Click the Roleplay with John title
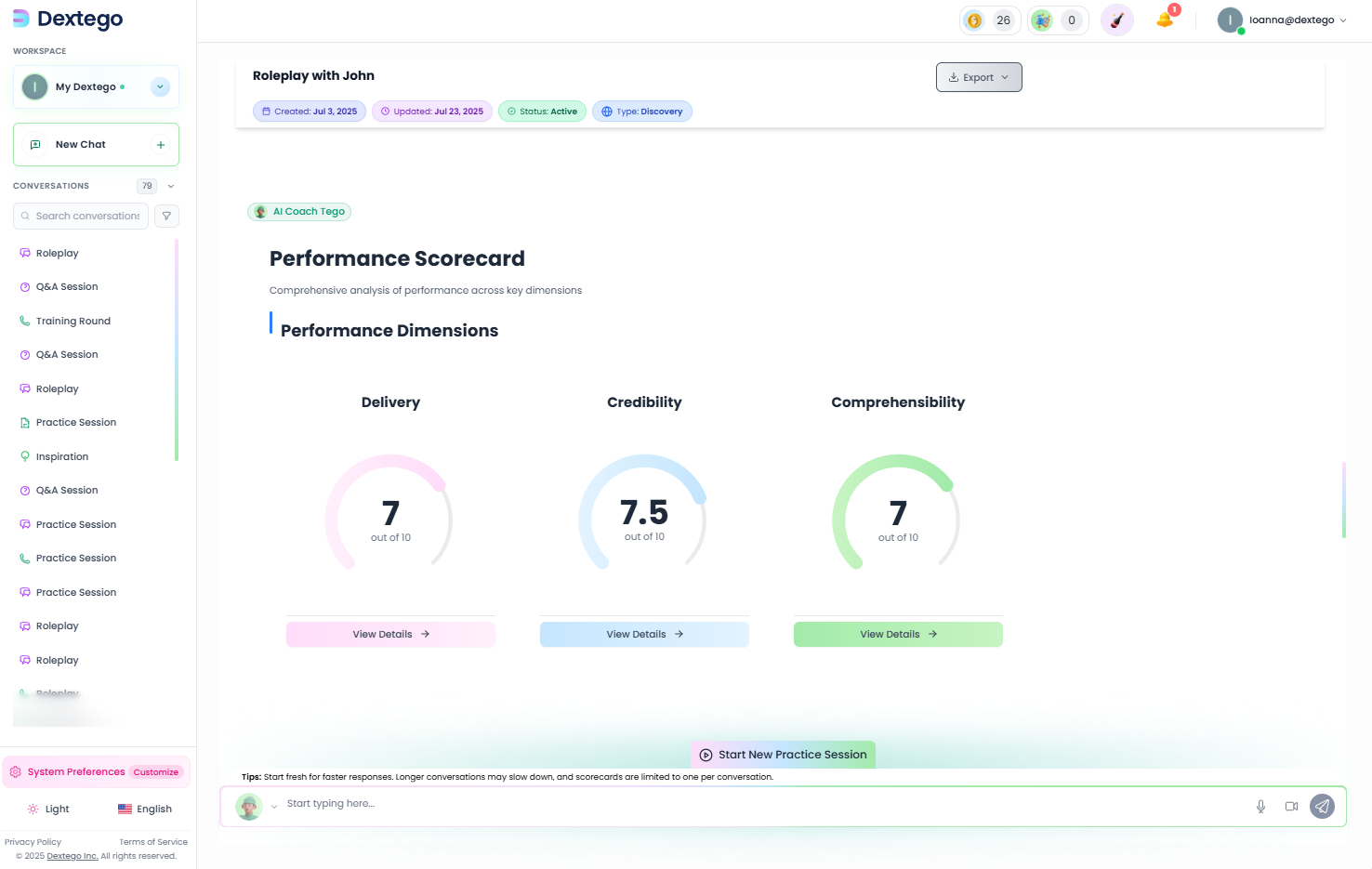 point(313,76)
